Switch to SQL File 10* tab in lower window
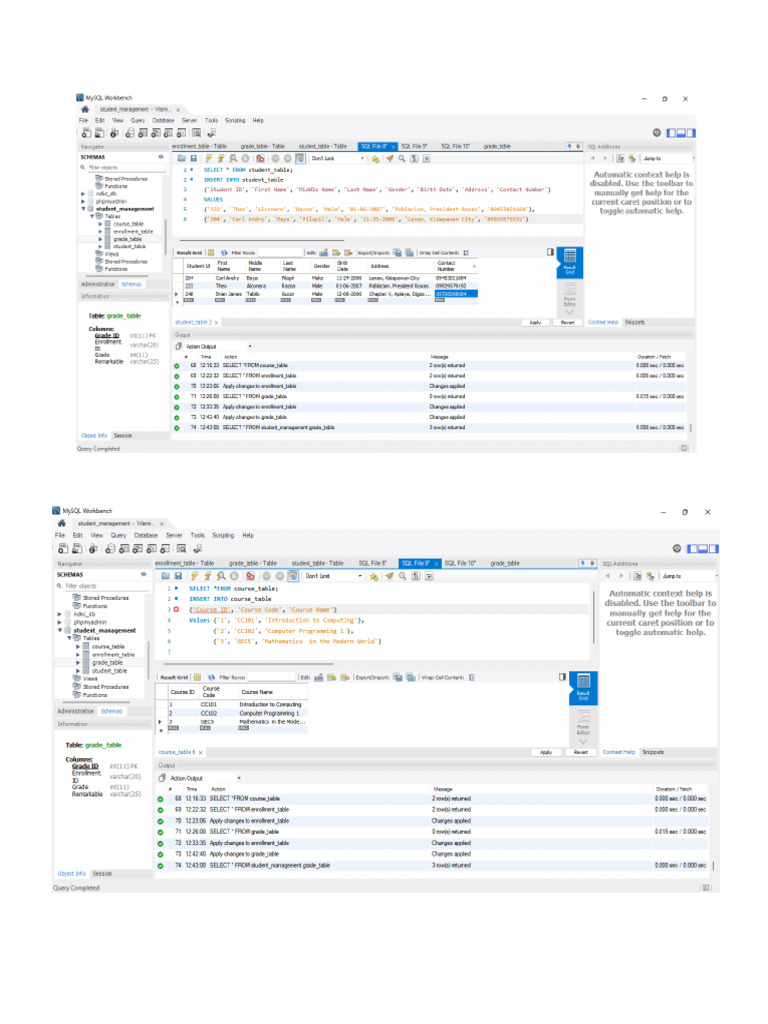This screenshot has height=1024, width=768. 460,564
